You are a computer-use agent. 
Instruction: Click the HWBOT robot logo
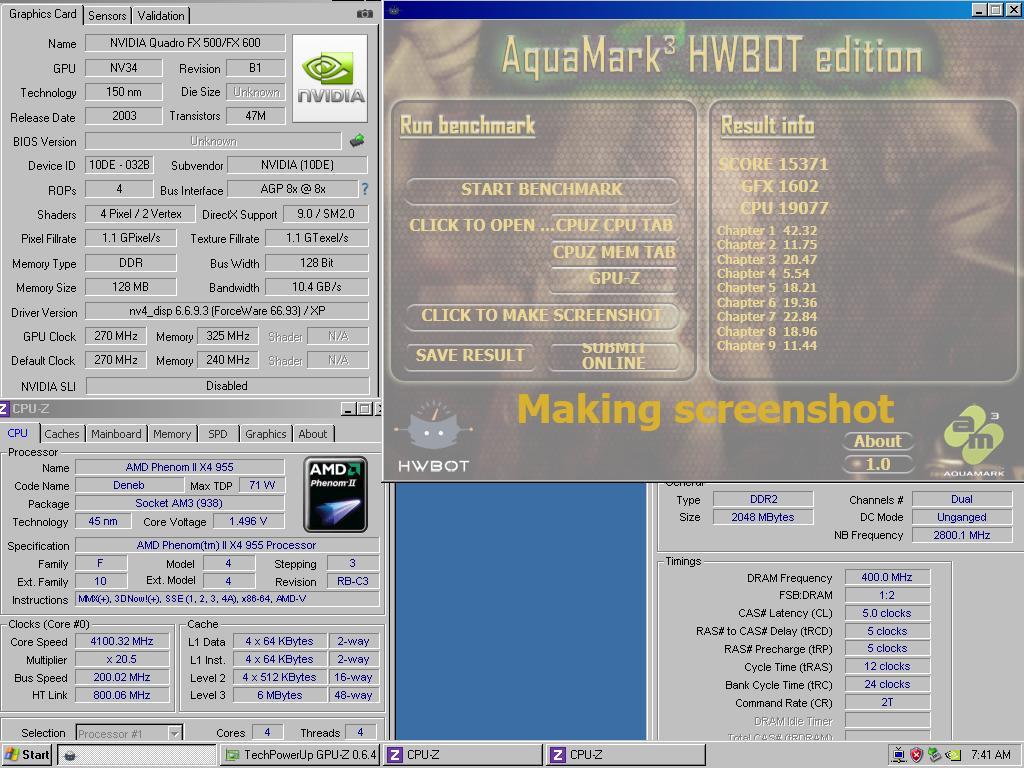[433, 438]
